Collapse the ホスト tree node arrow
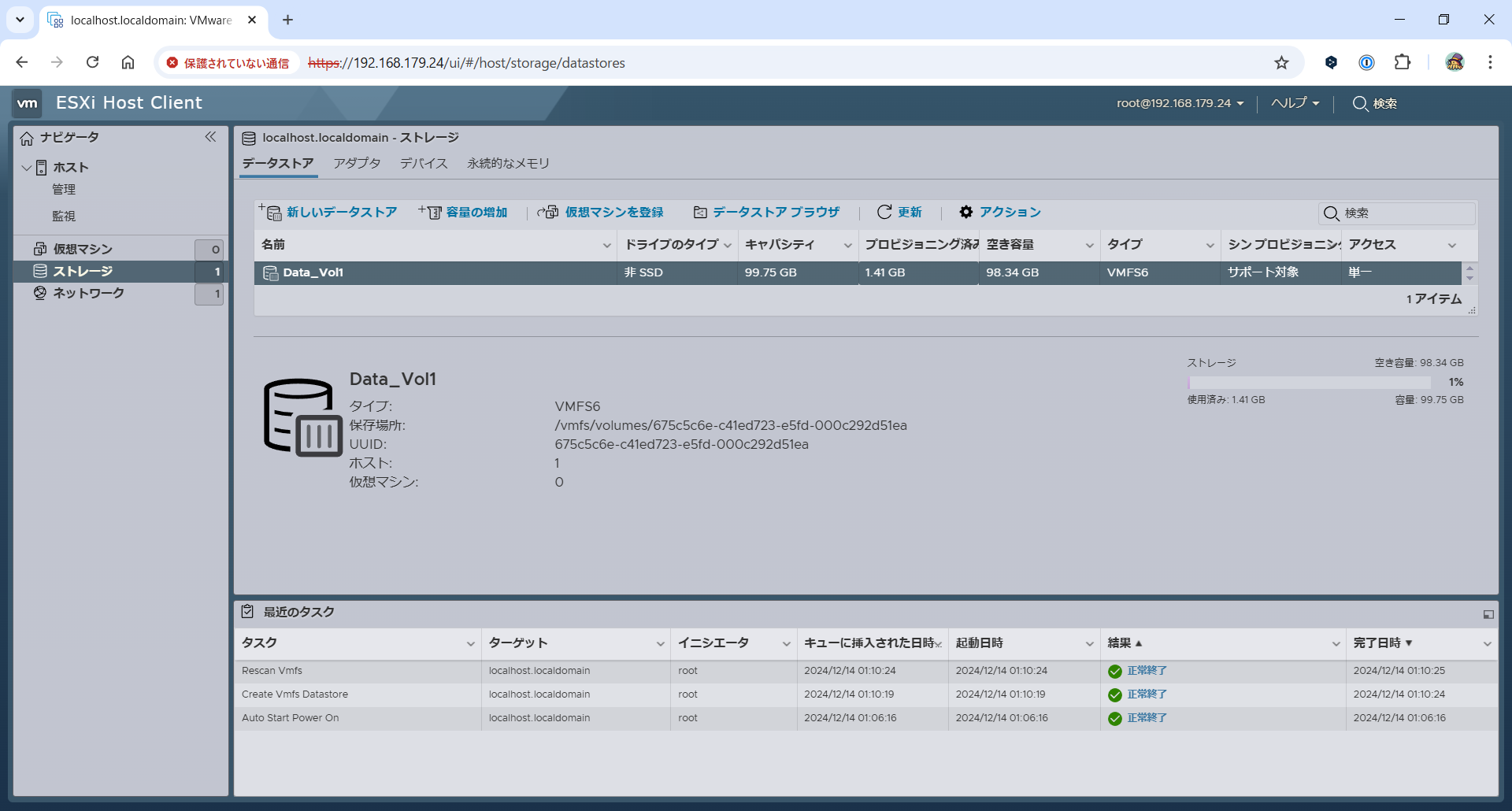Viewport: 1512px width, 811px height. pos(26,168)
